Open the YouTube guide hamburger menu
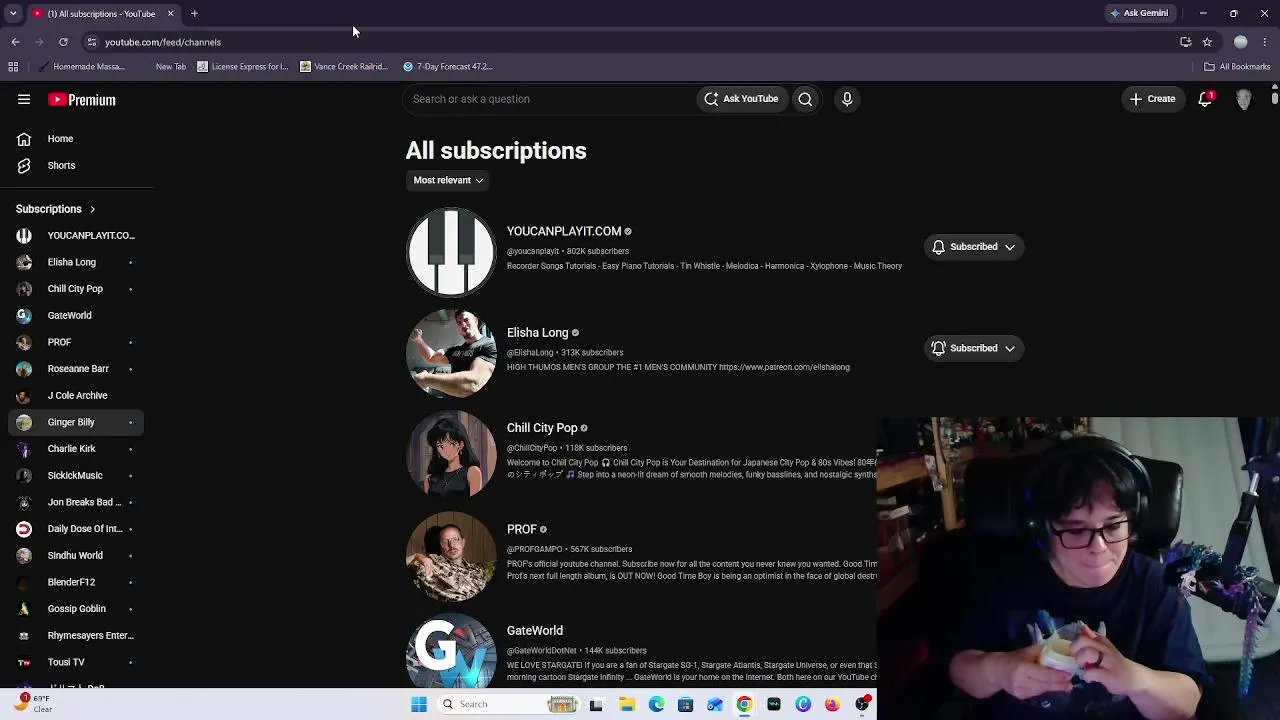The image size is (1280, 720). [24, 100]
